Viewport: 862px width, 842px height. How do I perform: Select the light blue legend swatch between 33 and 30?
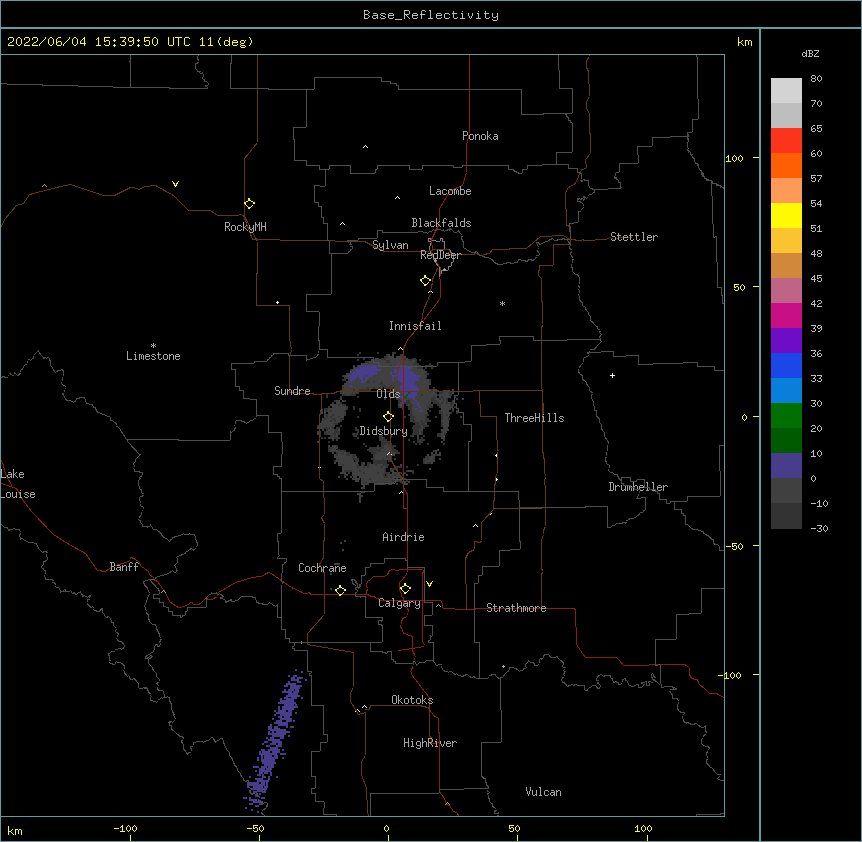pos(786,390)
